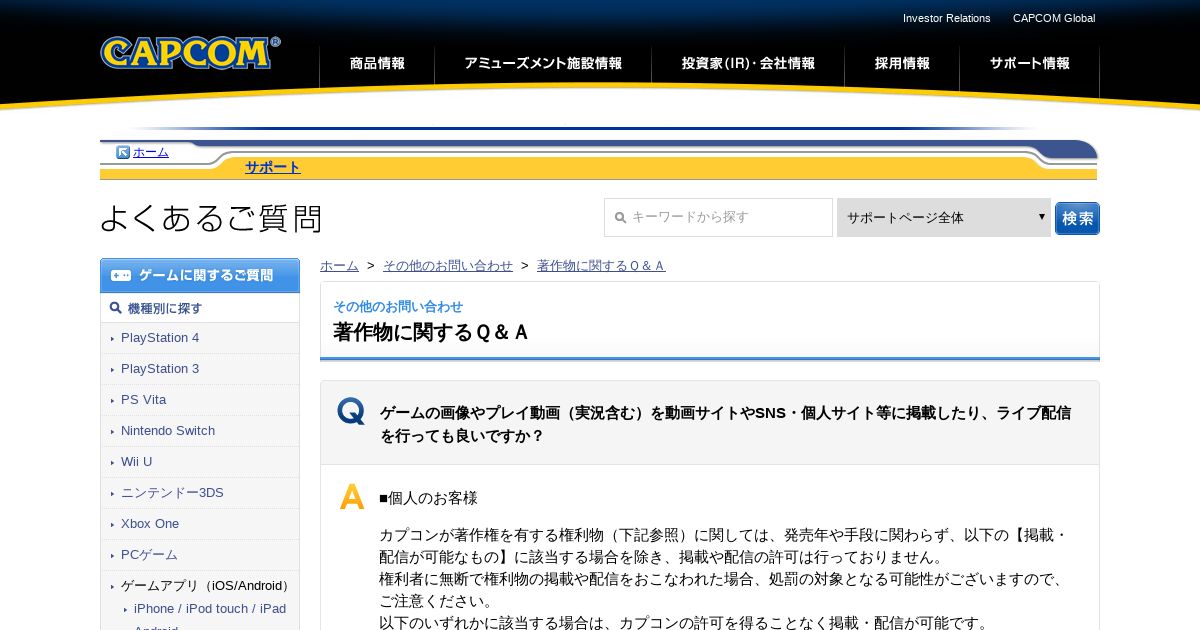
Task: Open the CAPCOM Global link
Action: click(1054, 18)
